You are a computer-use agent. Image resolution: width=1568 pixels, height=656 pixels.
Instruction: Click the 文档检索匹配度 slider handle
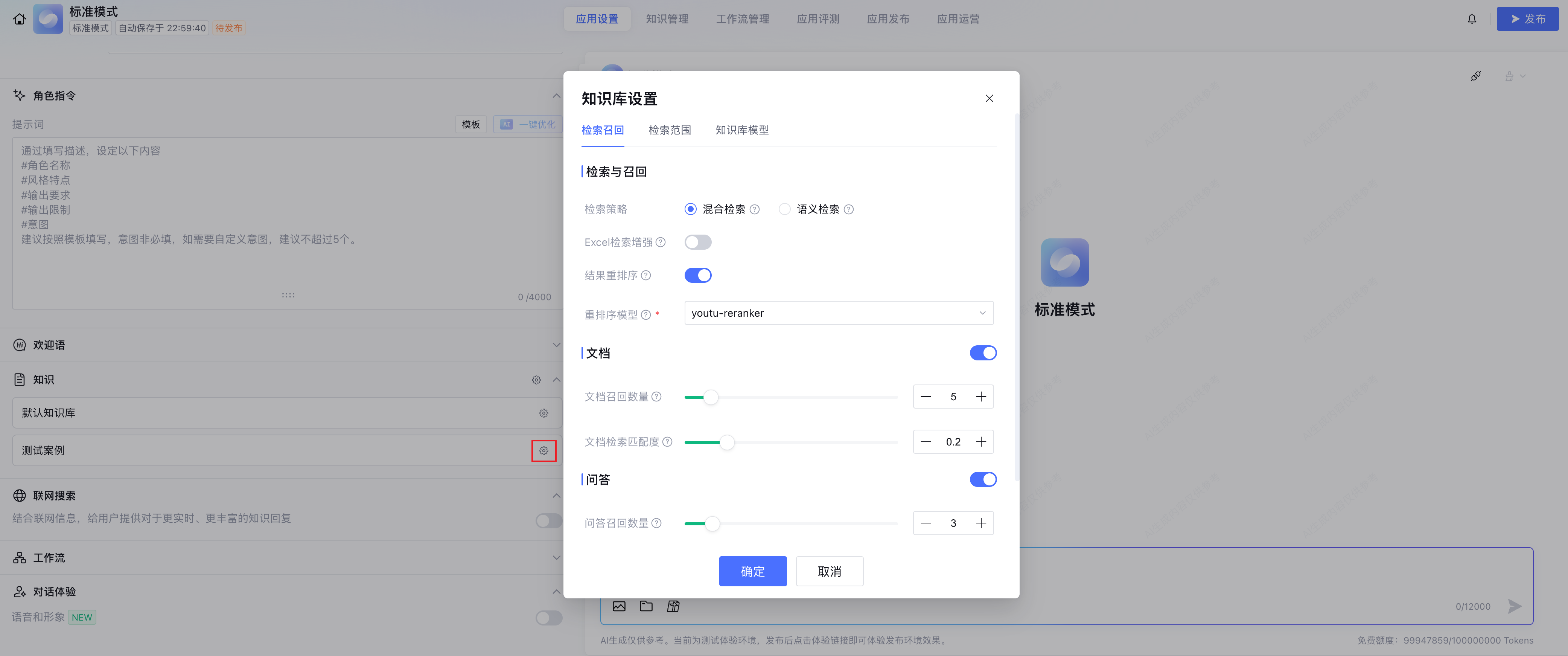727,443
